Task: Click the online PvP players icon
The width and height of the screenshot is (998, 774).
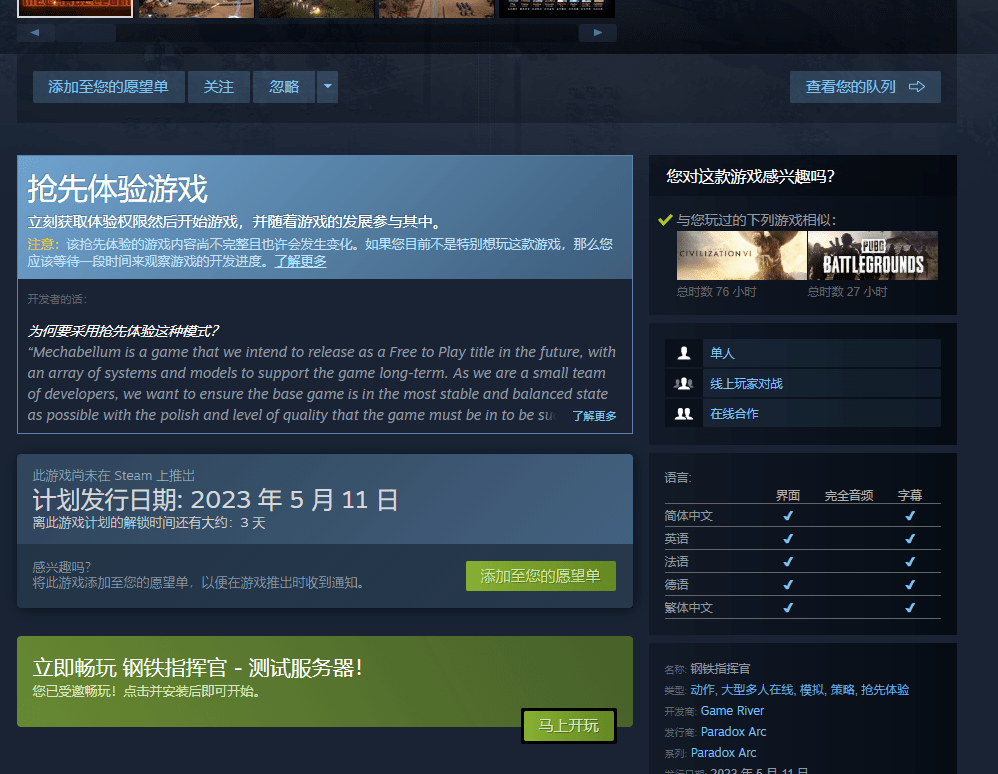Action: click(684, 384)
